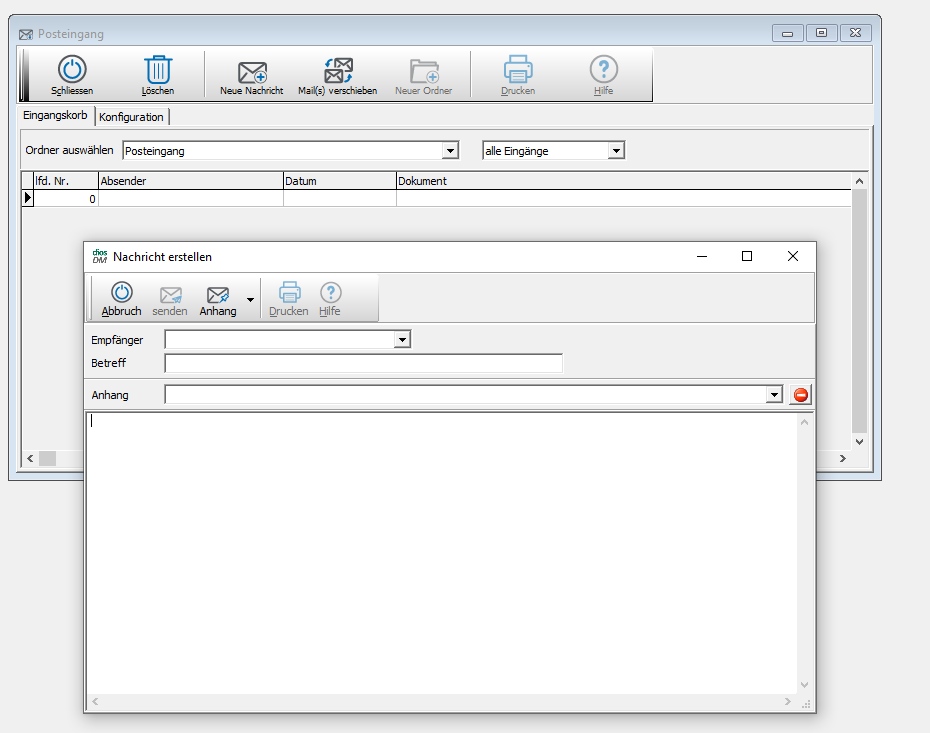Screen dimensions: 930x733
Task: Click the Drucken printer icon in Posteingang
Action: pyautogui.click(x=518, y=70)
